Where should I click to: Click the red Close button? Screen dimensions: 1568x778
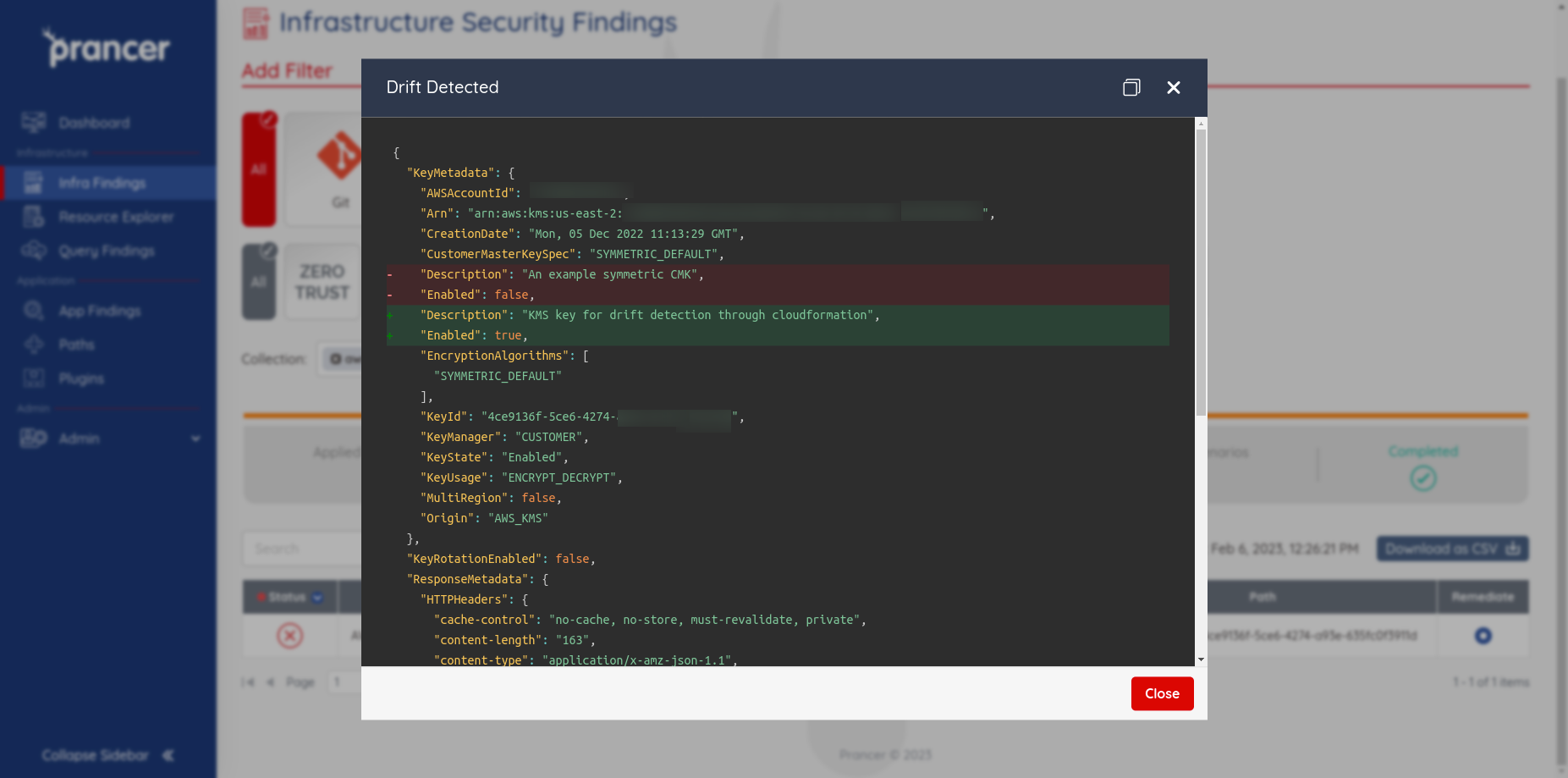point(1162,693)
